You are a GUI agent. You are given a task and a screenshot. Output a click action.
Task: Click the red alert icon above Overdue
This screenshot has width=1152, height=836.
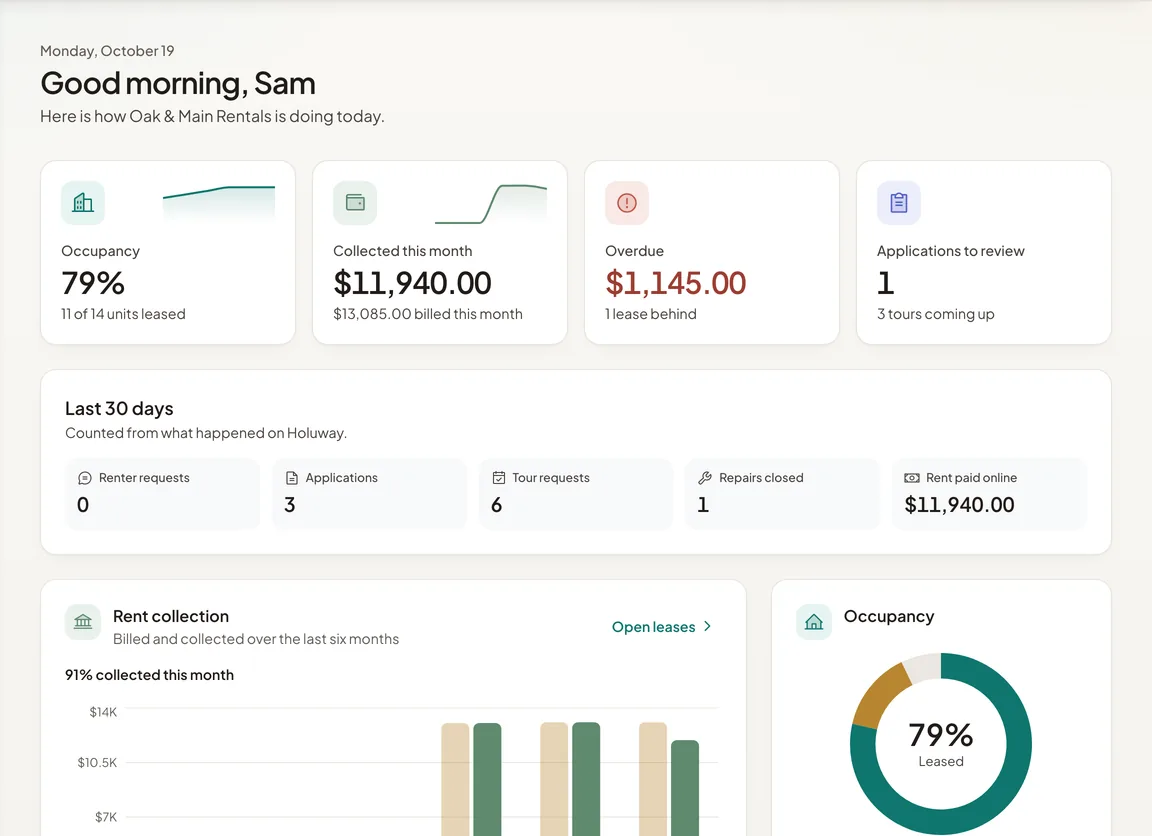point(627,203)
